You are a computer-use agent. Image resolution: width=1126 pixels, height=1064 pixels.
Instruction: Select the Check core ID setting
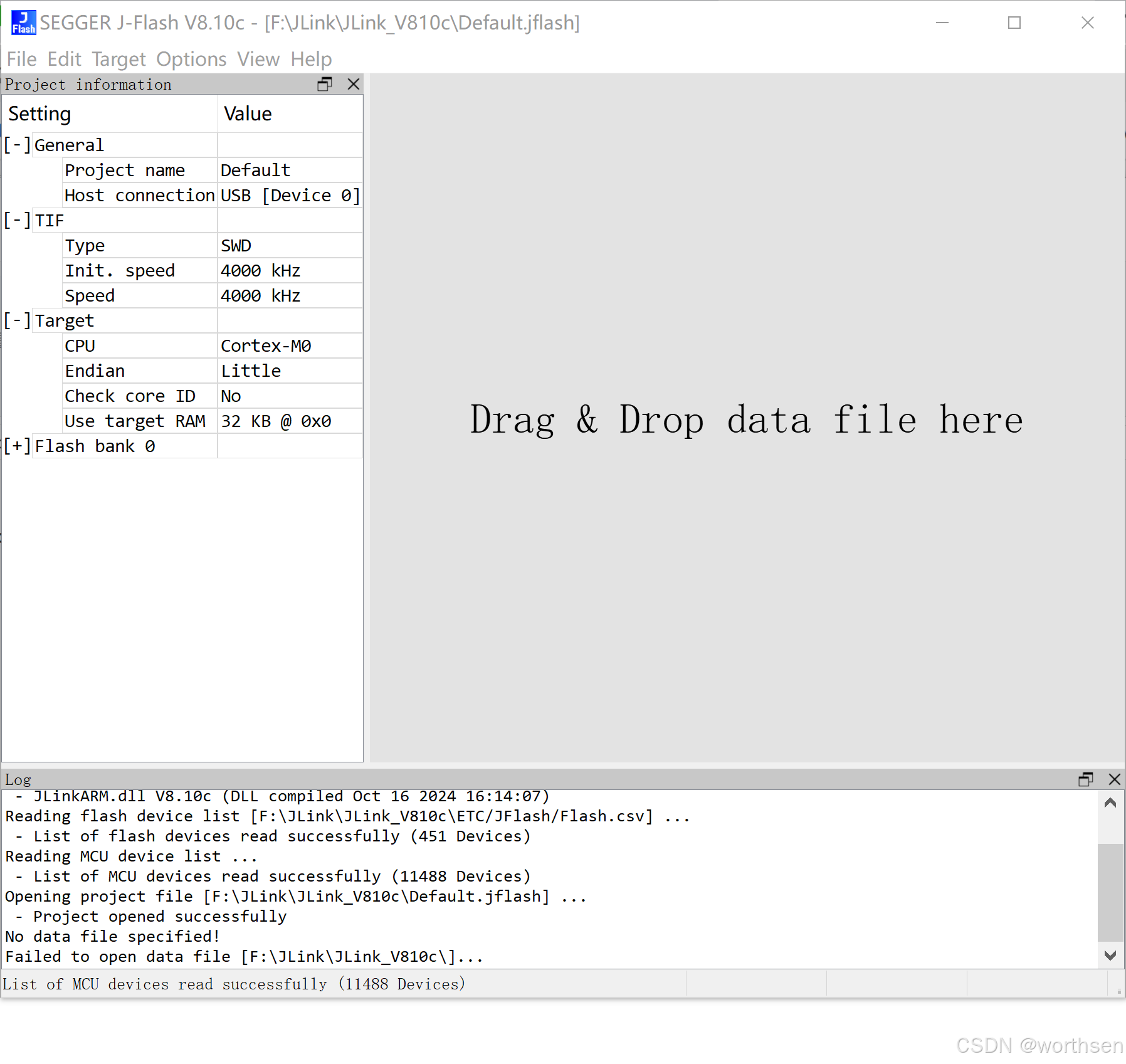point(140,396)
